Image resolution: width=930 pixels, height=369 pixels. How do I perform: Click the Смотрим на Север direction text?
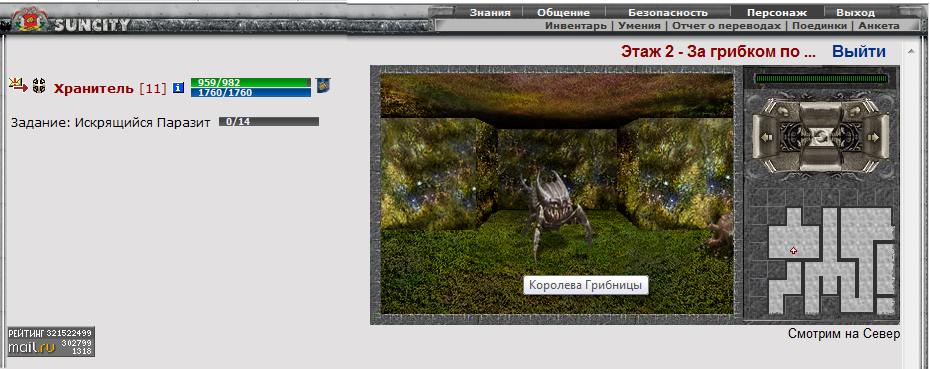pyautogui.click(x=844, y=334)
